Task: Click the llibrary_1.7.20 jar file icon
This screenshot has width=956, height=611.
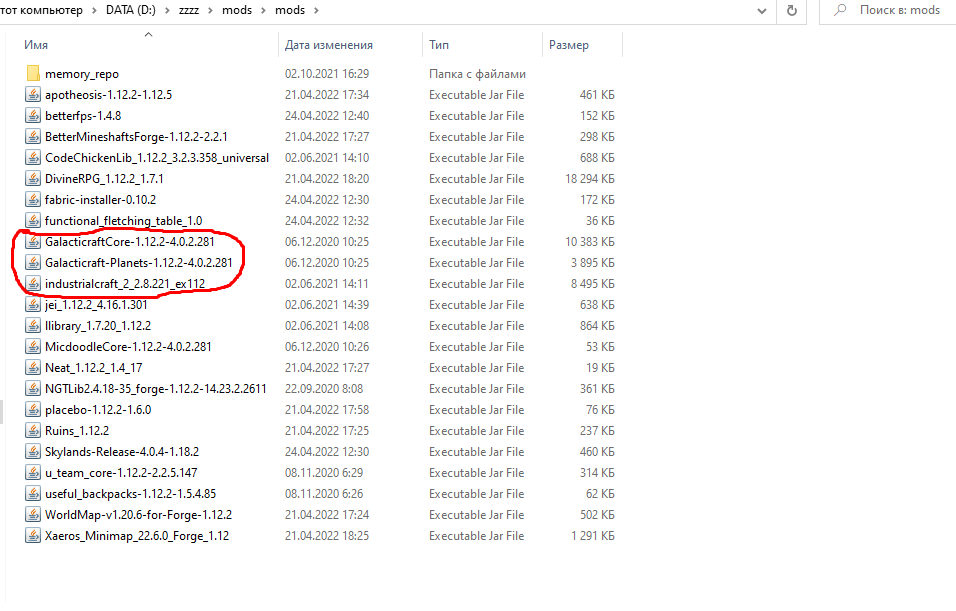Action: point(33,326)
